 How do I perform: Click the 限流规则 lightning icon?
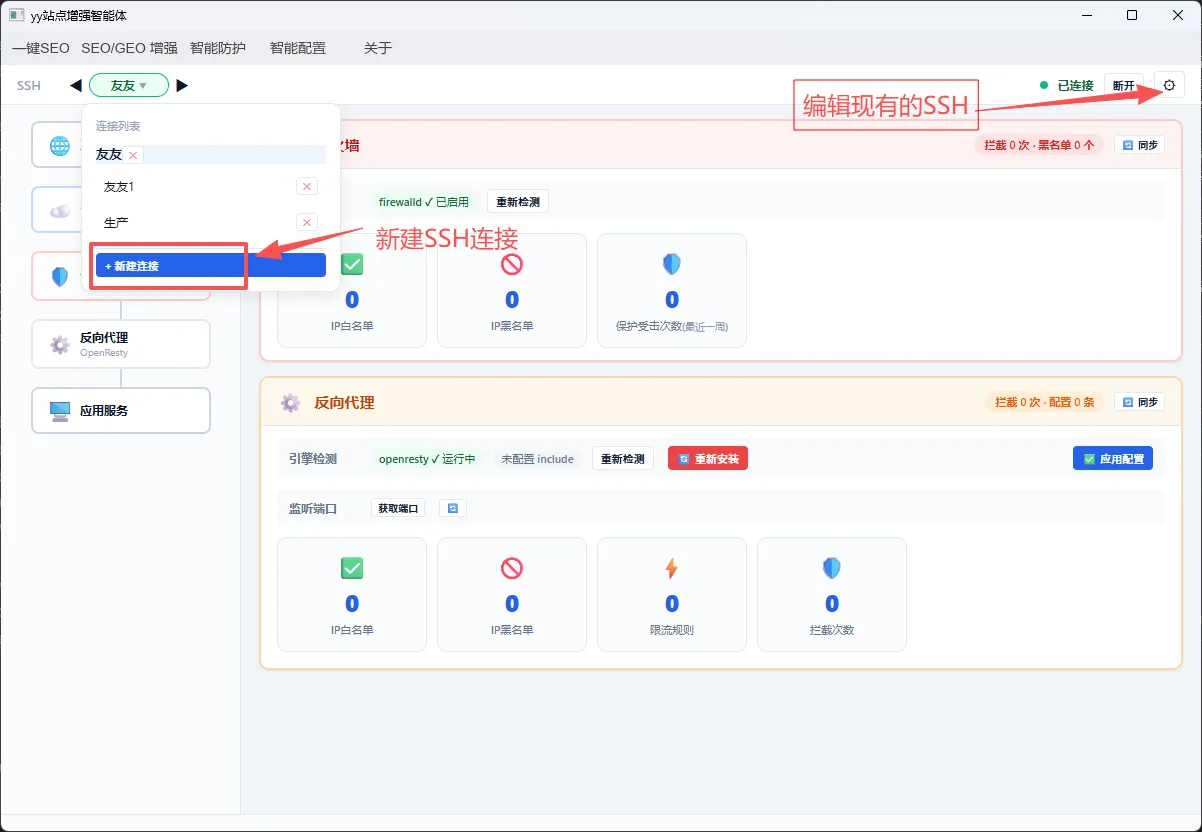click(672, 568)
